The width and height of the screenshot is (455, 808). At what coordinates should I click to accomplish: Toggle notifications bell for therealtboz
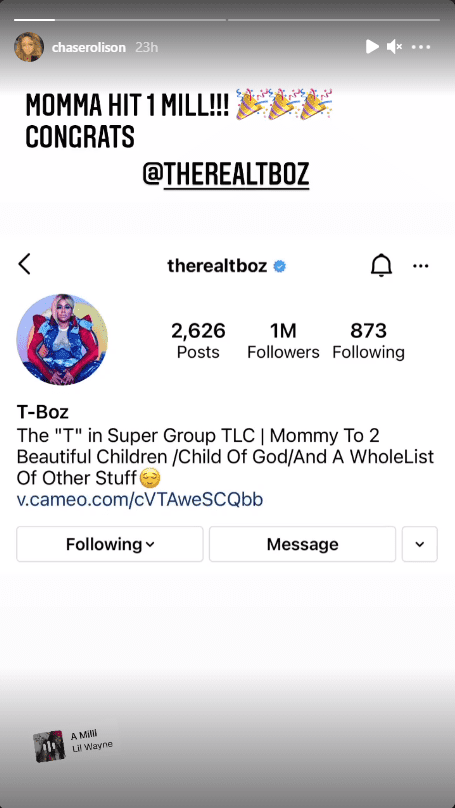tap(381, 266)
